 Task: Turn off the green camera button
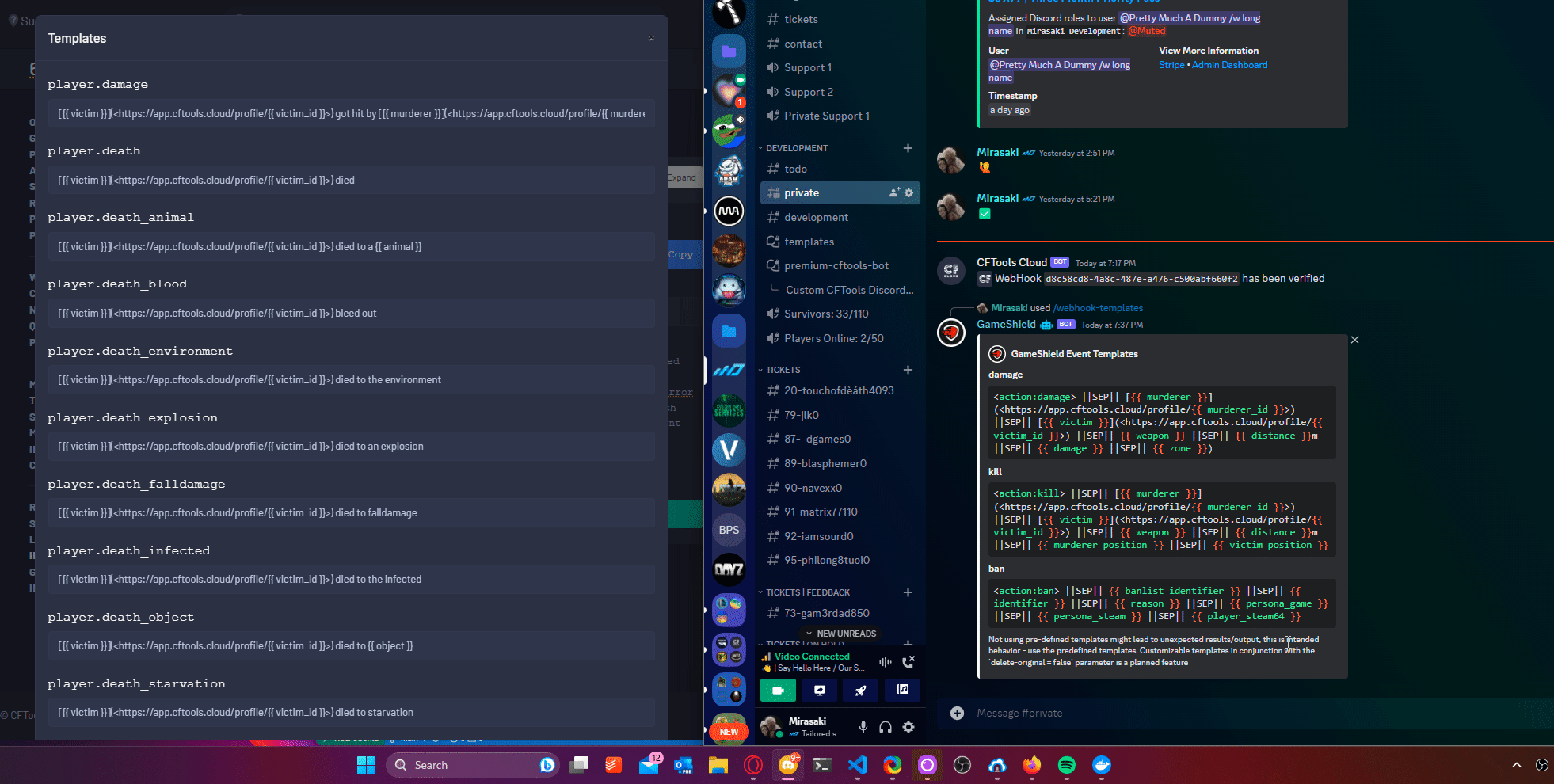click(x=778, y=691)
